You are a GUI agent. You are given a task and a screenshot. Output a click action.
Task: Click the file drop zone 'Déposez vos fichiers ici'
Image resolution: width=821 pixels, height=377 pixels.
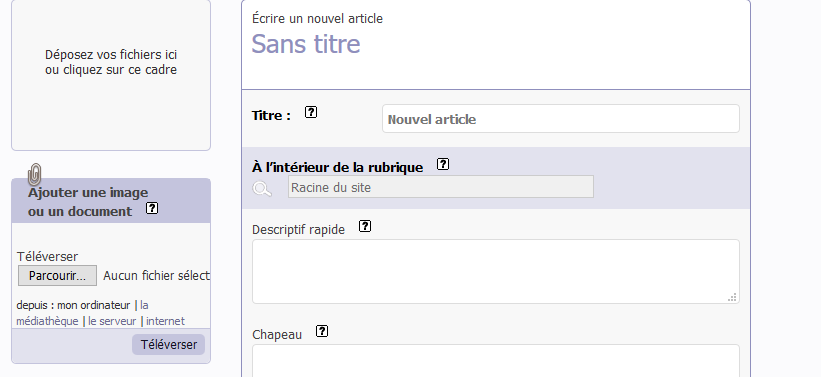coord(111,75)
